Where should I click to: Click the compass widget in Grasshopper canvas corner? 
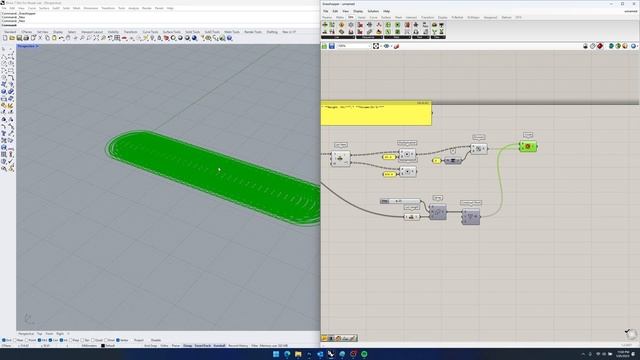(631, 334)
